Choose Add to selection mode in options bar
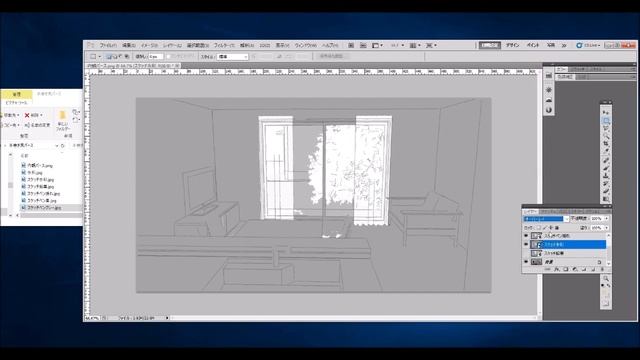640x360 pixels. 115,56
